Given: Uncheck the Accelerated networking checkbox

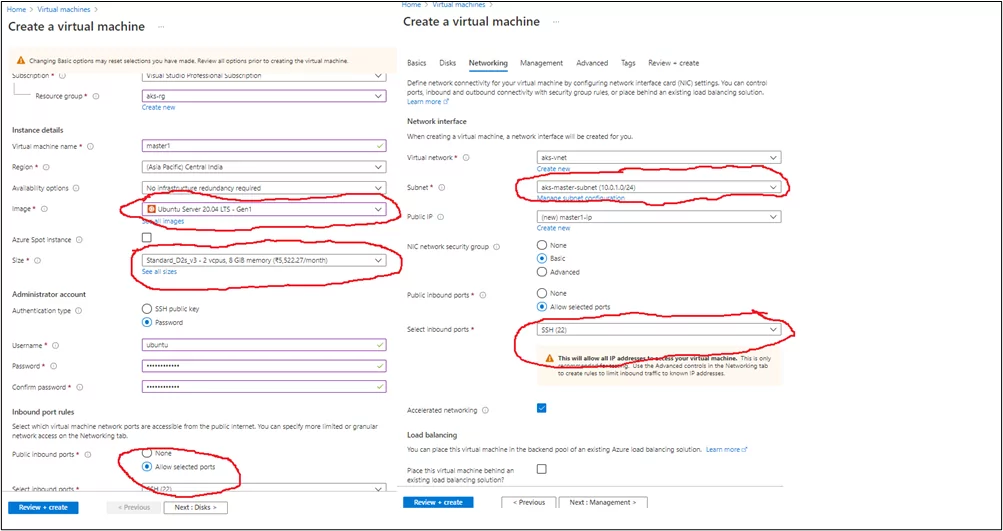Looking at the screenshot, I should 542,408.
